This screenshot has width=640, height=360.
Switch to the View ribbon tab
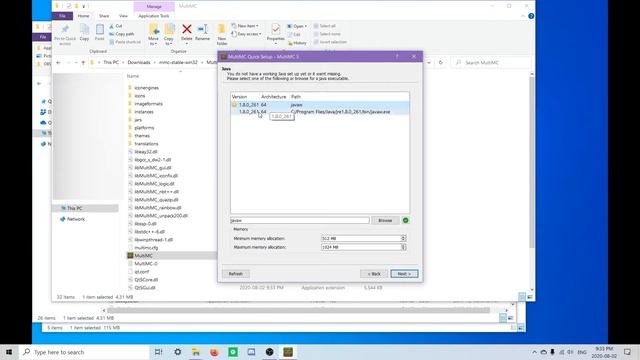tap(123, 16)
